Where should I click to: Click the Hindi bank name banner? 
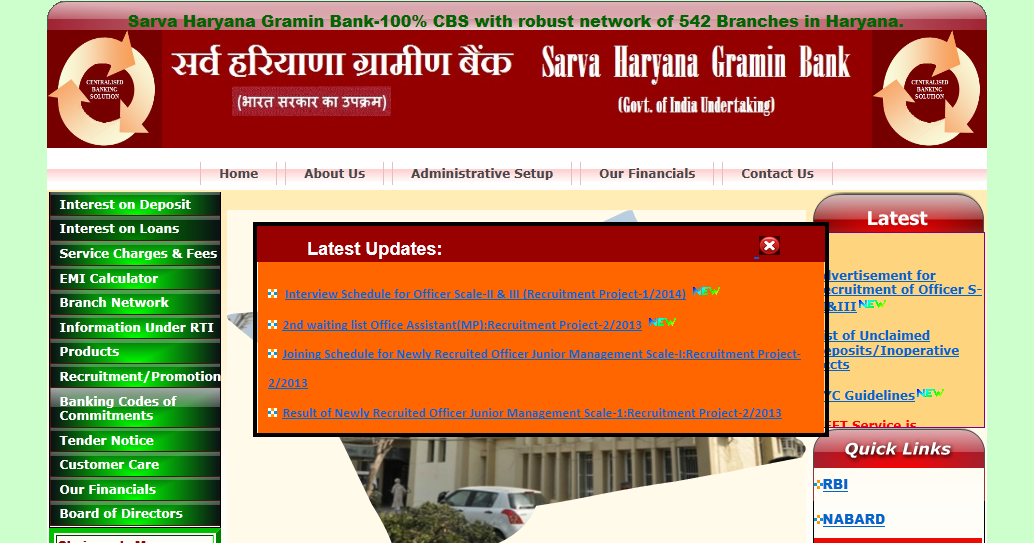(x=342, y=64)
